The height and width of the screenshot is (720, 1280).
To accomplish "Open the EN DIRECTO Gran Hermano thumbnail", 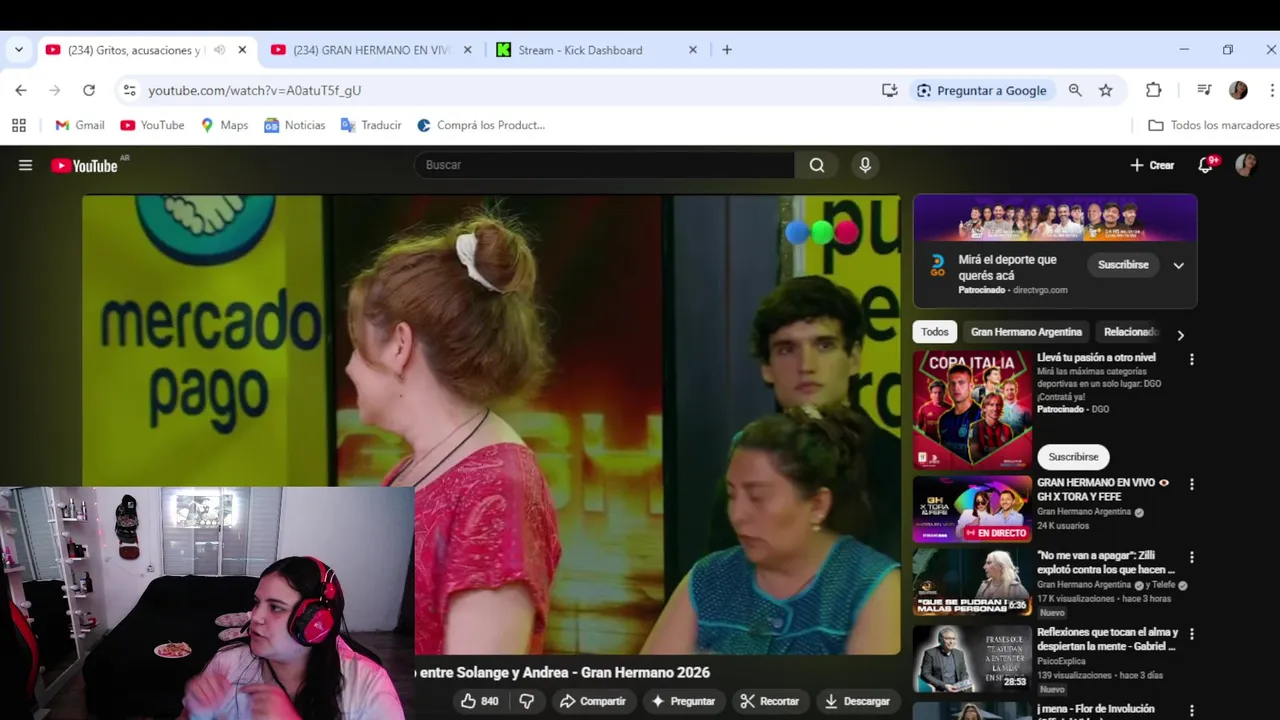I will tap(972, 509).
